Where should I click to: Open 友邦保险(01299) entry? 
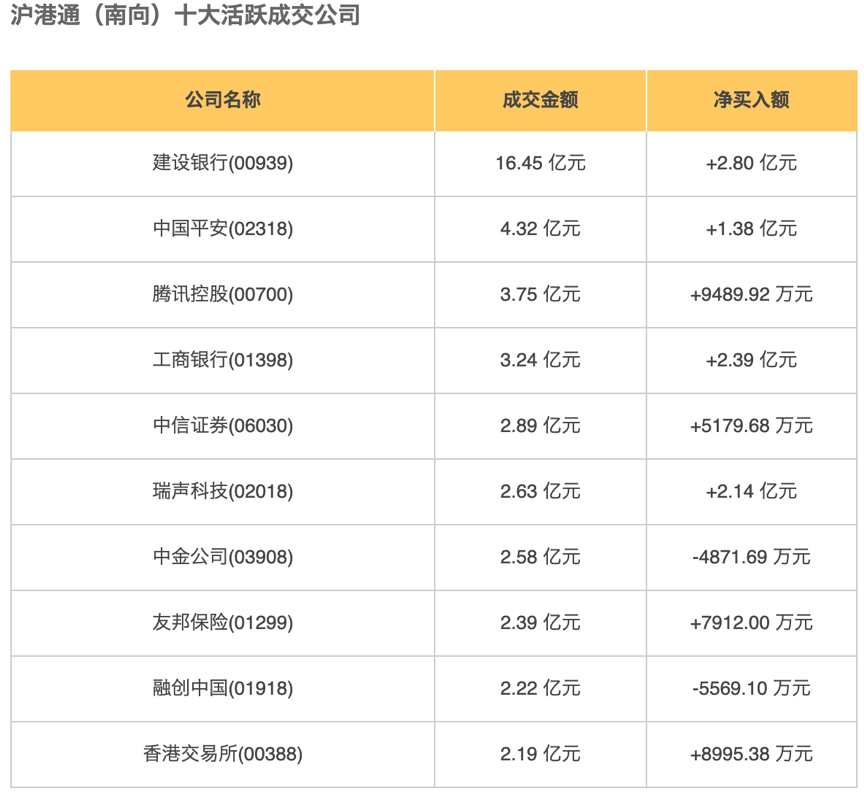222,623
